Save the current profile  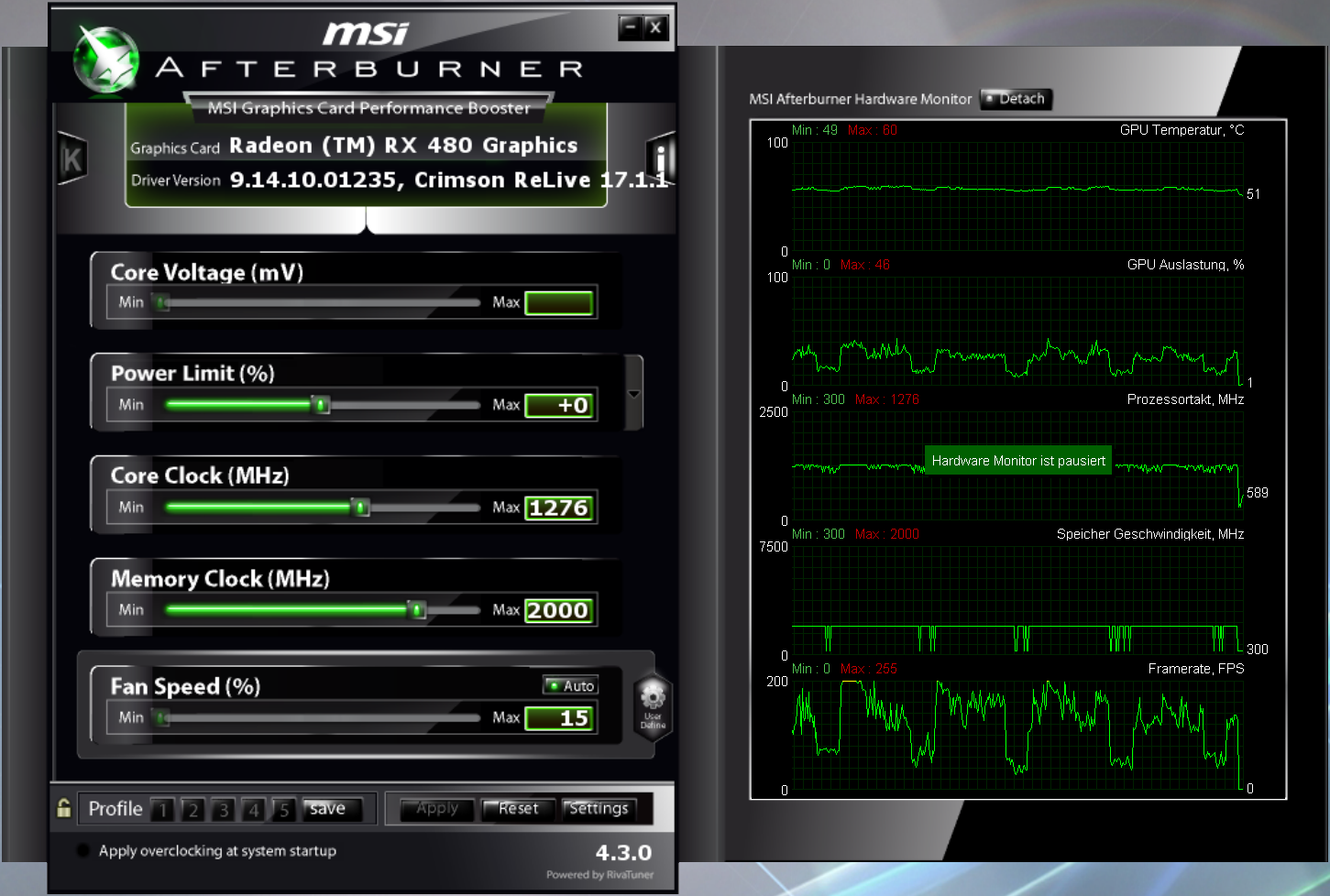point(332,809)
